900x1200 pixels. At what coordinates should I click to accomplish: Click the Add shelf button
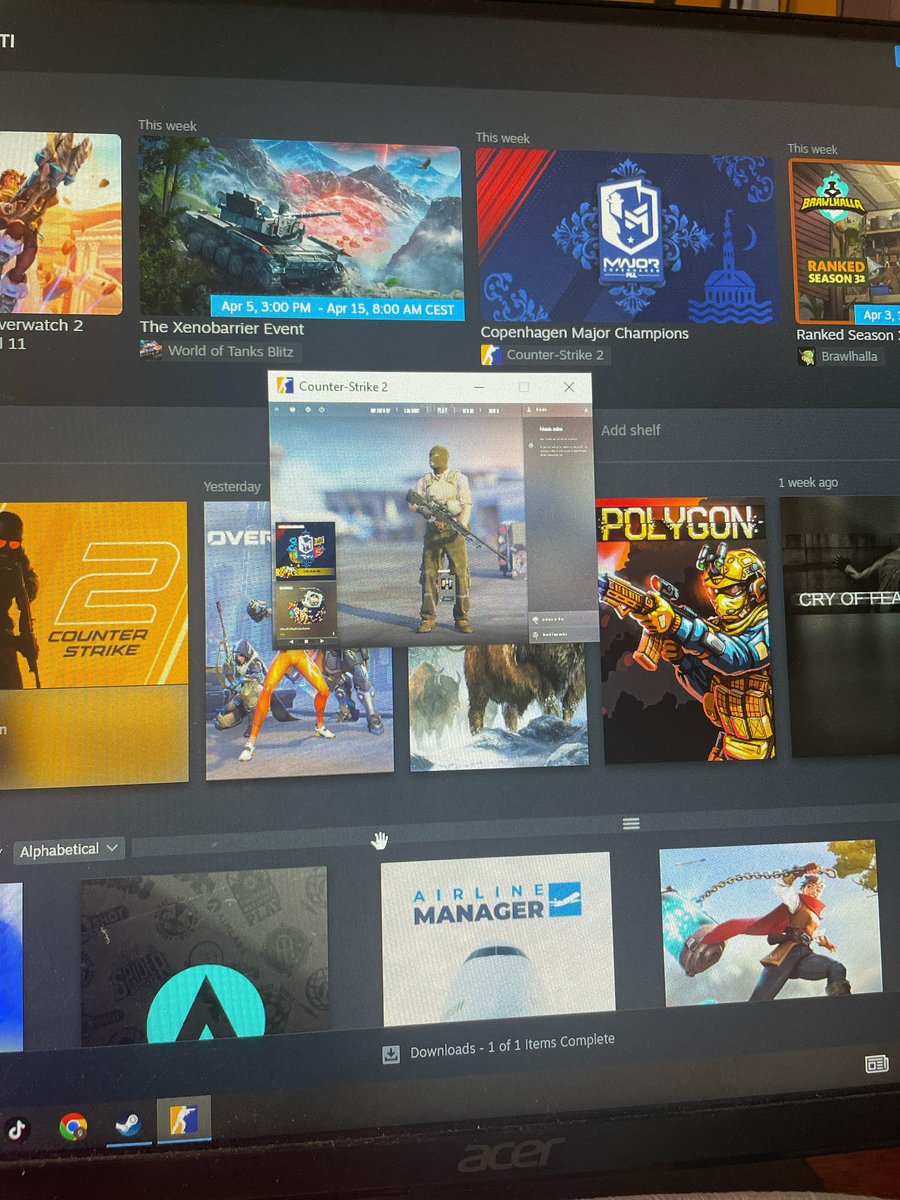tap(631, 430)
